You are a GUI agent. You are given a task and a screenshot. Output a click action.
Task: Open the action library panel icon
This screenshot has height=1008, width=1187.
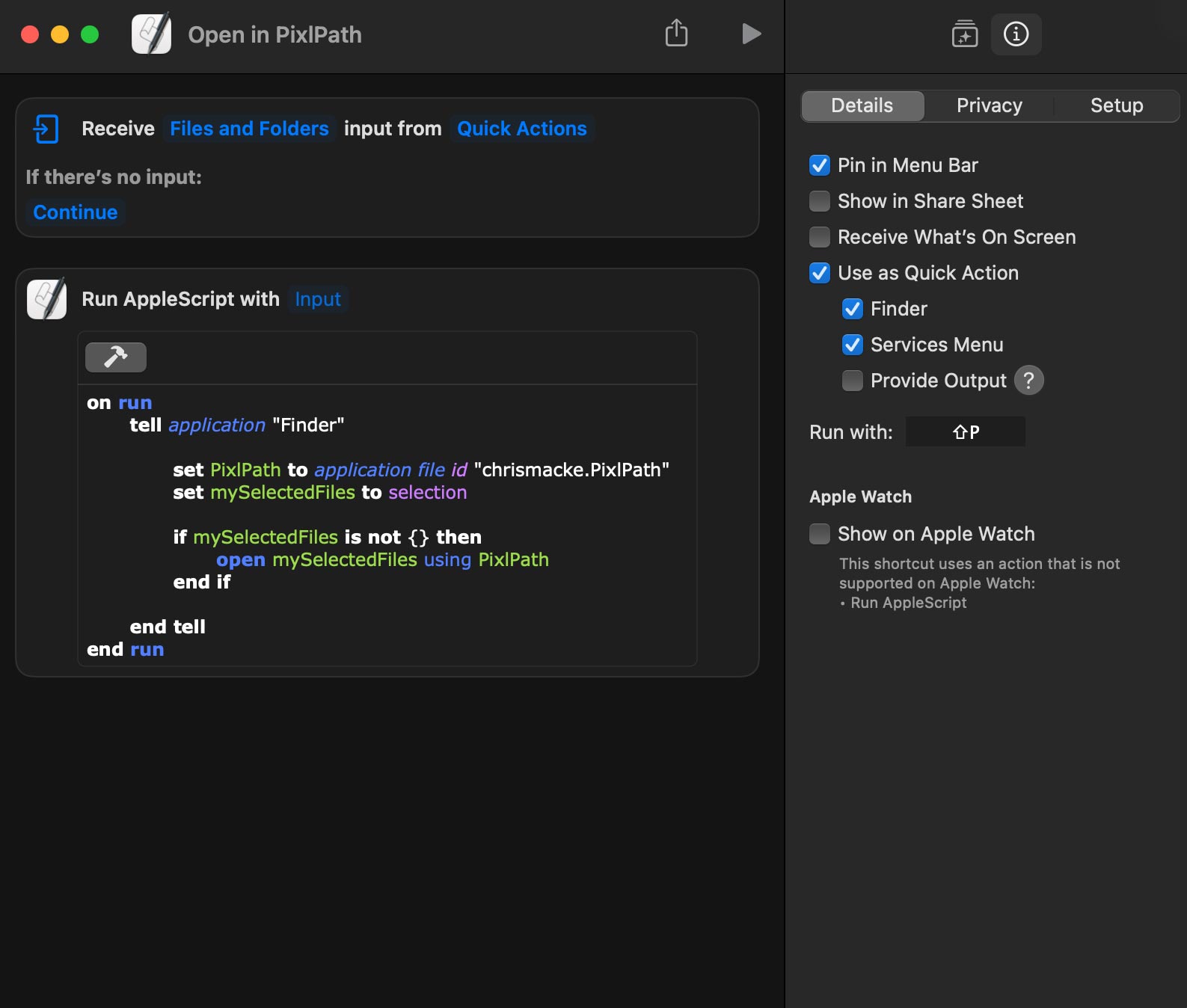point(964,34)
